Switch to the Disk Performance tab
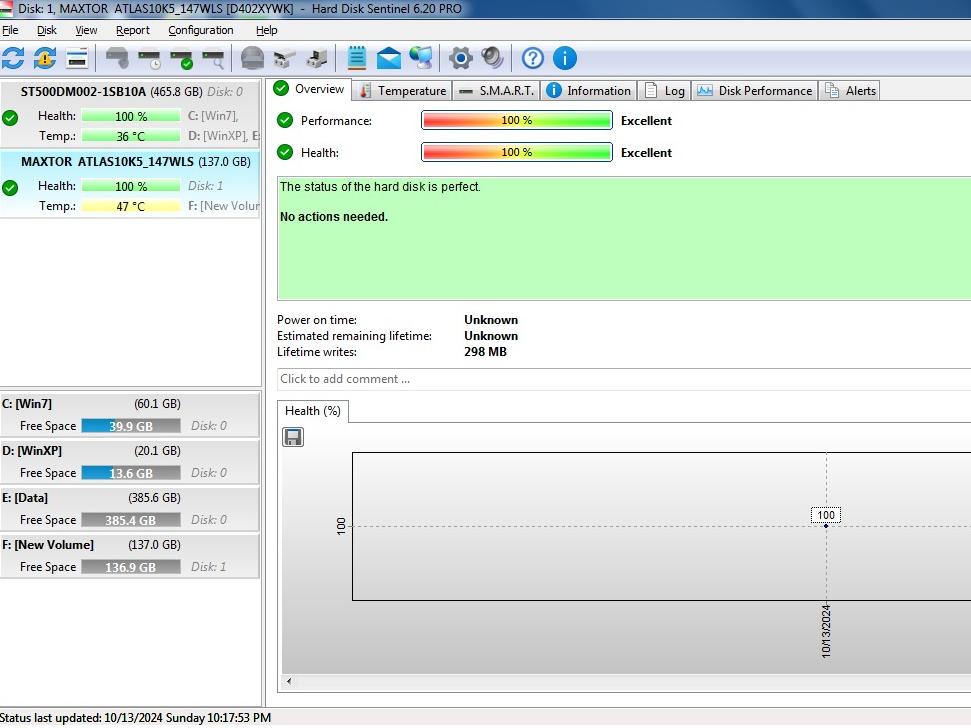 tap(755, 91)
